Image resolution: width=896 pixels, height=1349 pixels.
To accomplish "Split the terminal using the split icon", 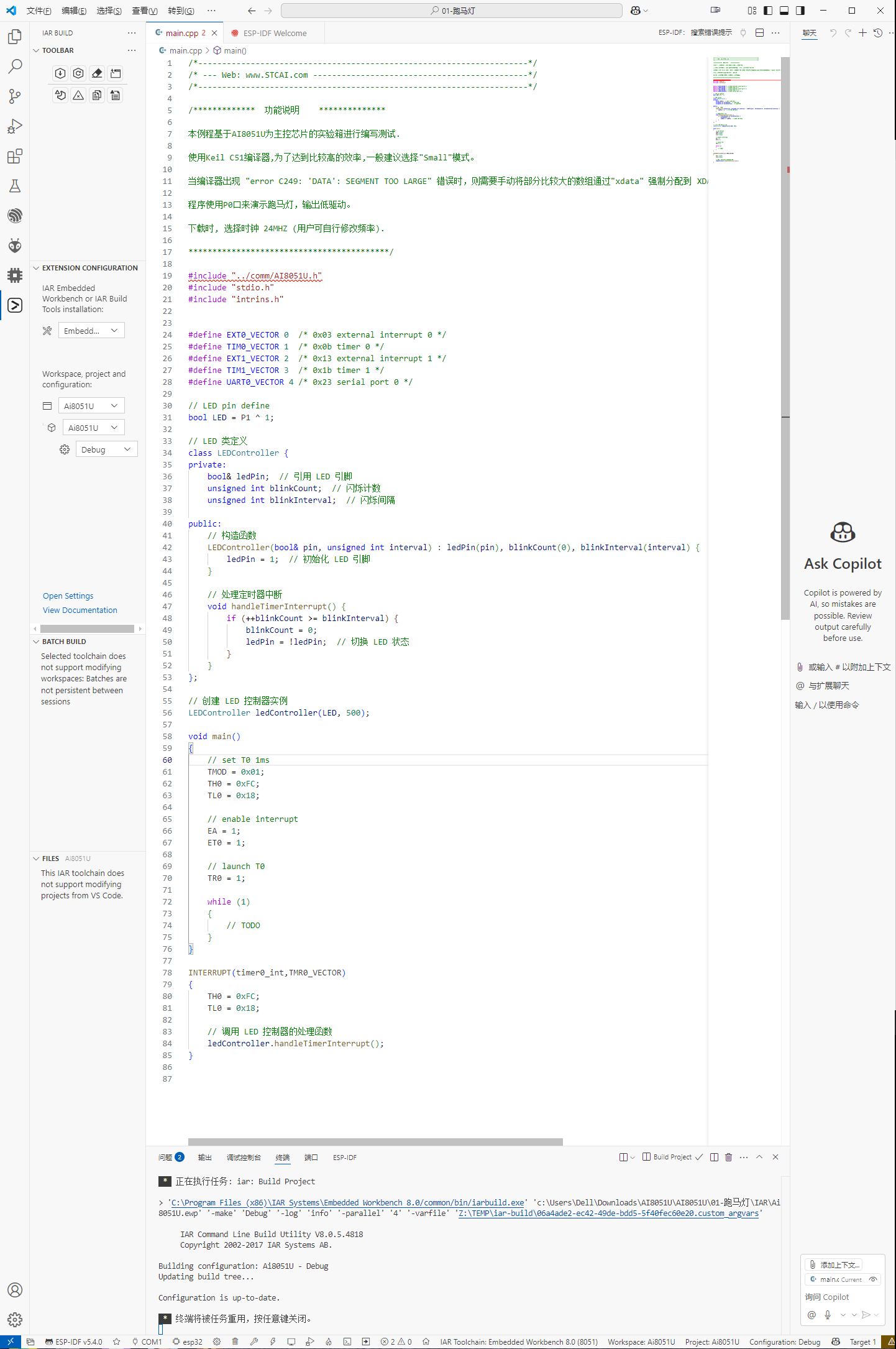I will [x=715, y=1157].
